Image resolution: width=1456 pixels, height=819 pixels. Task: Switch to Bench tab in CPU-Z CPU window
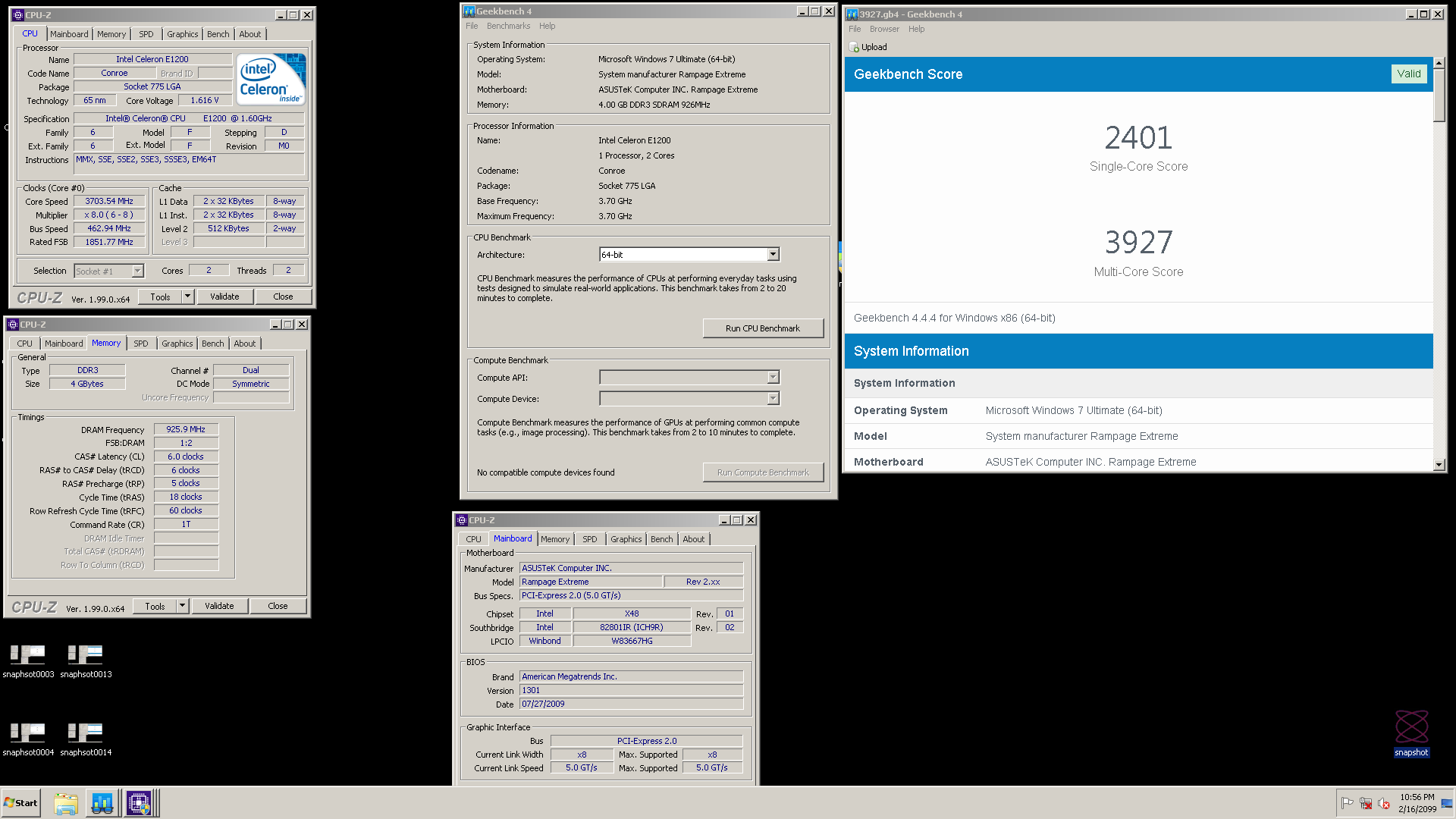point(218,34)
